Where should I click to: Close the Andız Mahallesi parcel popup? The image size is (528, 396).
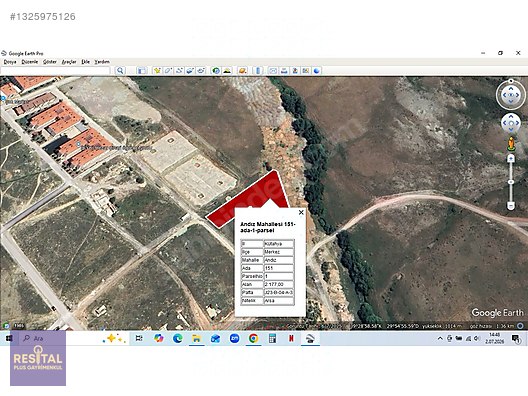coord(301,212)
